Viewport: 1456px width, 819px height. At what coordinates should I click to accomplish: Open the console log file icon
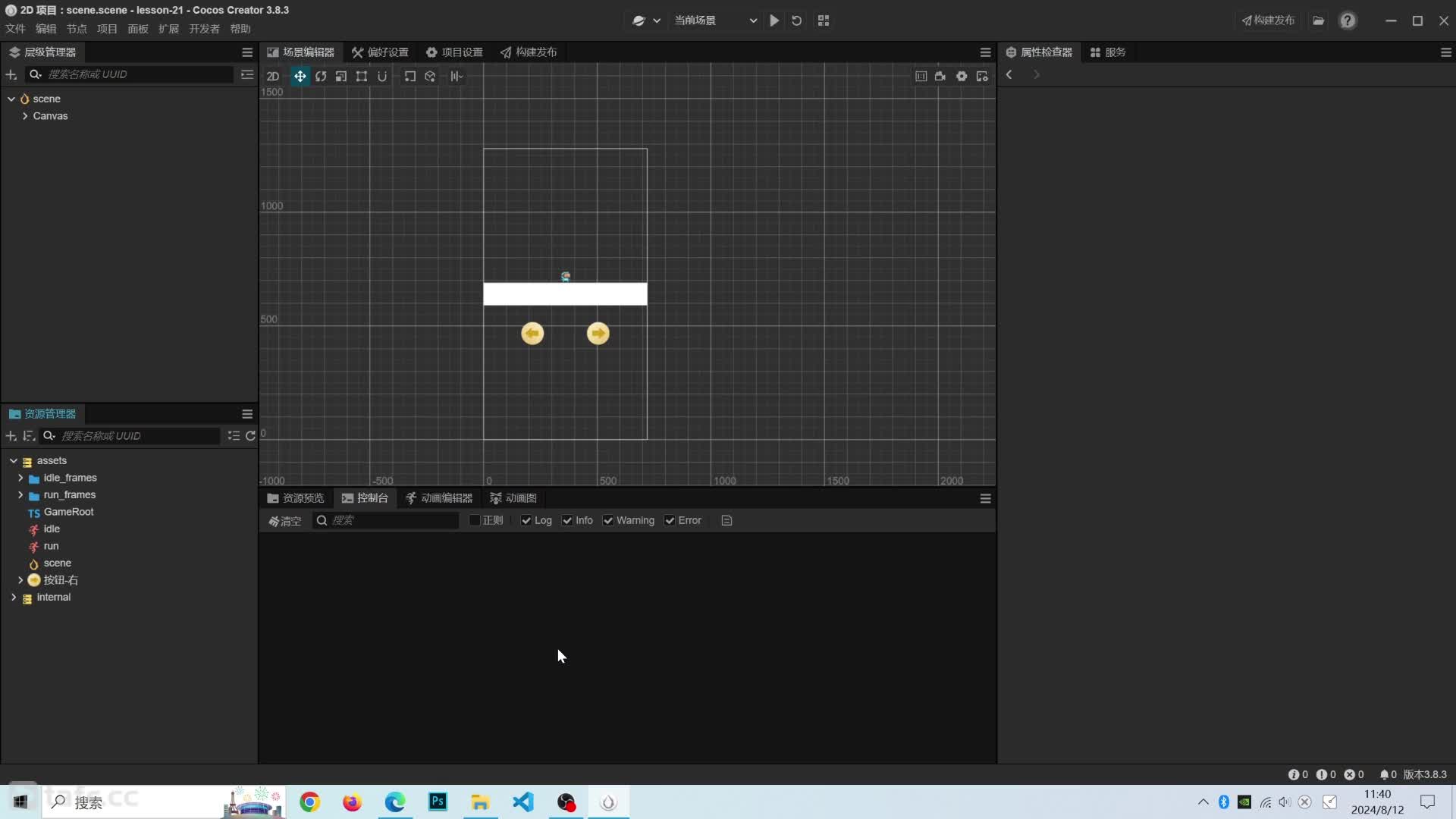(x=726, y=520)
